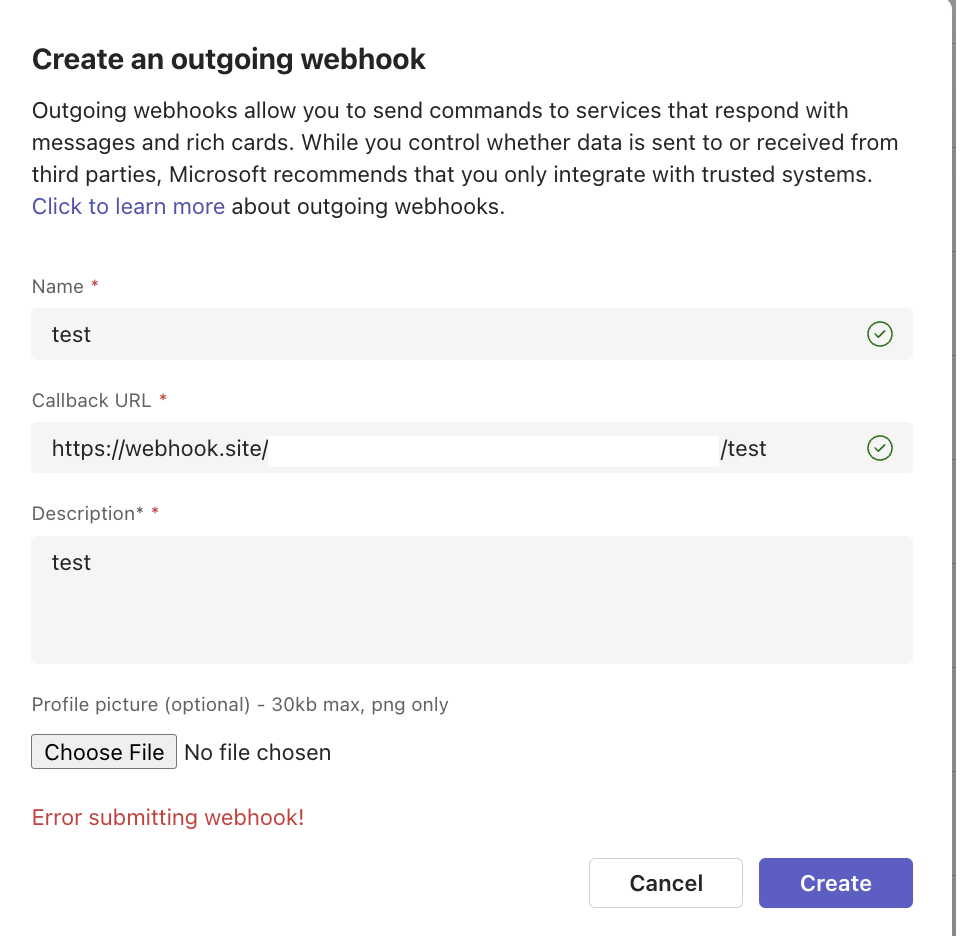
Task: Click the red asterisk beside Callback URL label
Action: point(163,398)
